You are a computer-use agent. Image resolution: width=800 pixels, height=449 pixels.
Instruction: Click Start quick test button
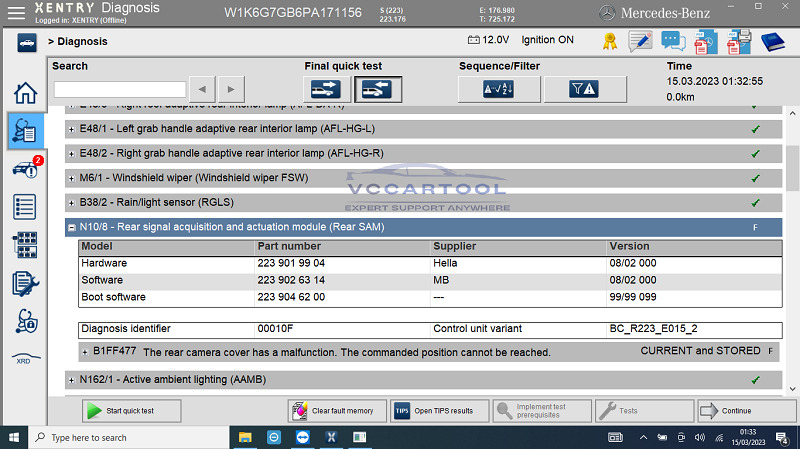click(131, 411)
